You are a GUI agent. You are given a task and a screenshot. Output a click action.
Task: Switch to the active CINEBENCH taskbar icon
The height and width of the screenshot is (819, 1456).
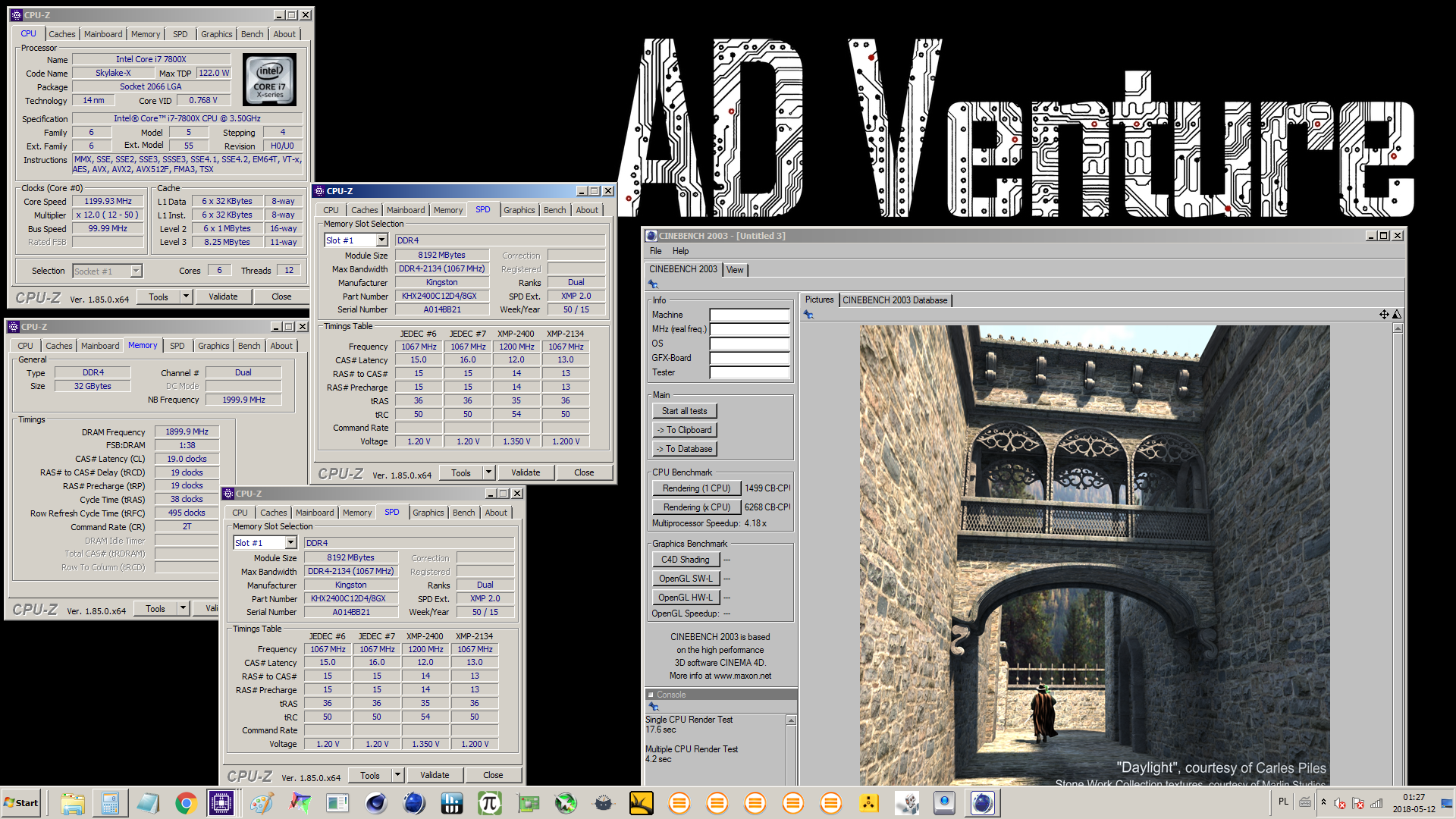982,803
